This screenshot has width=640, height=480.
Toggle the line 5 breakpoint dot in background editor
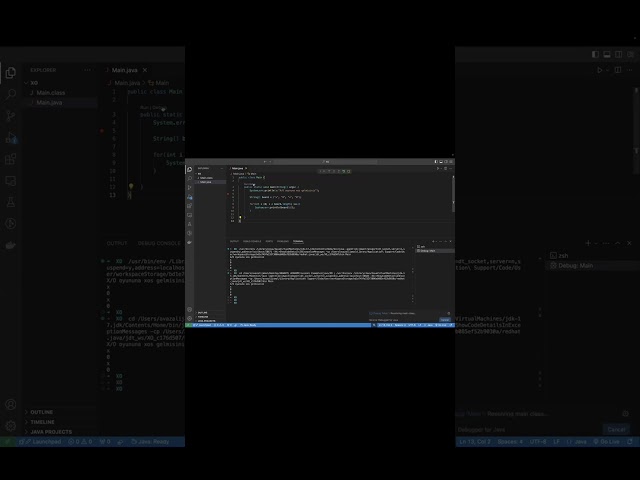(102, 131)
